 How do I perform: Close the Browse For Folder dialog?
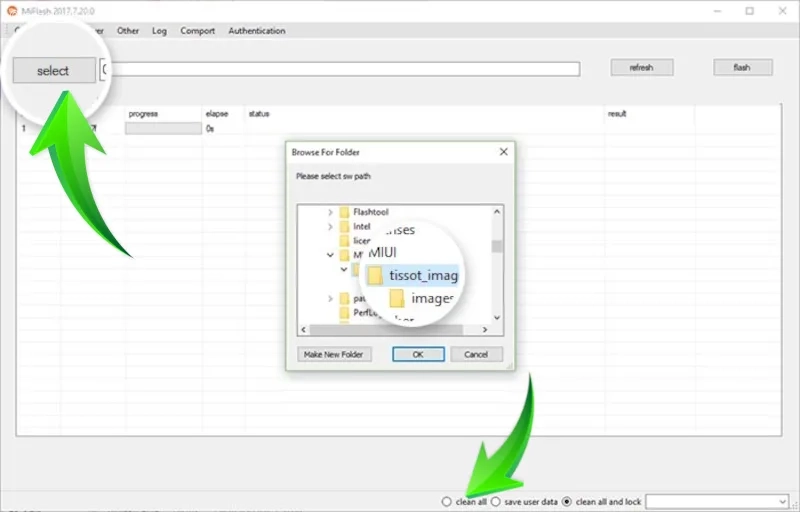pyautogui.click(x=504, y=152)
